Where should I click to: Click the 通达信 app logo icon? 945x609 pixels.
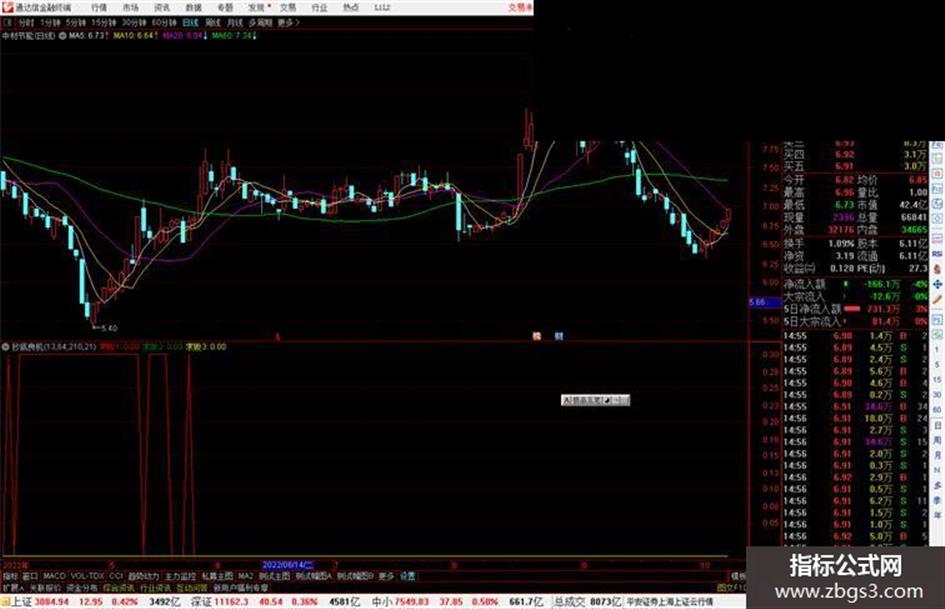tap(7, 7)
